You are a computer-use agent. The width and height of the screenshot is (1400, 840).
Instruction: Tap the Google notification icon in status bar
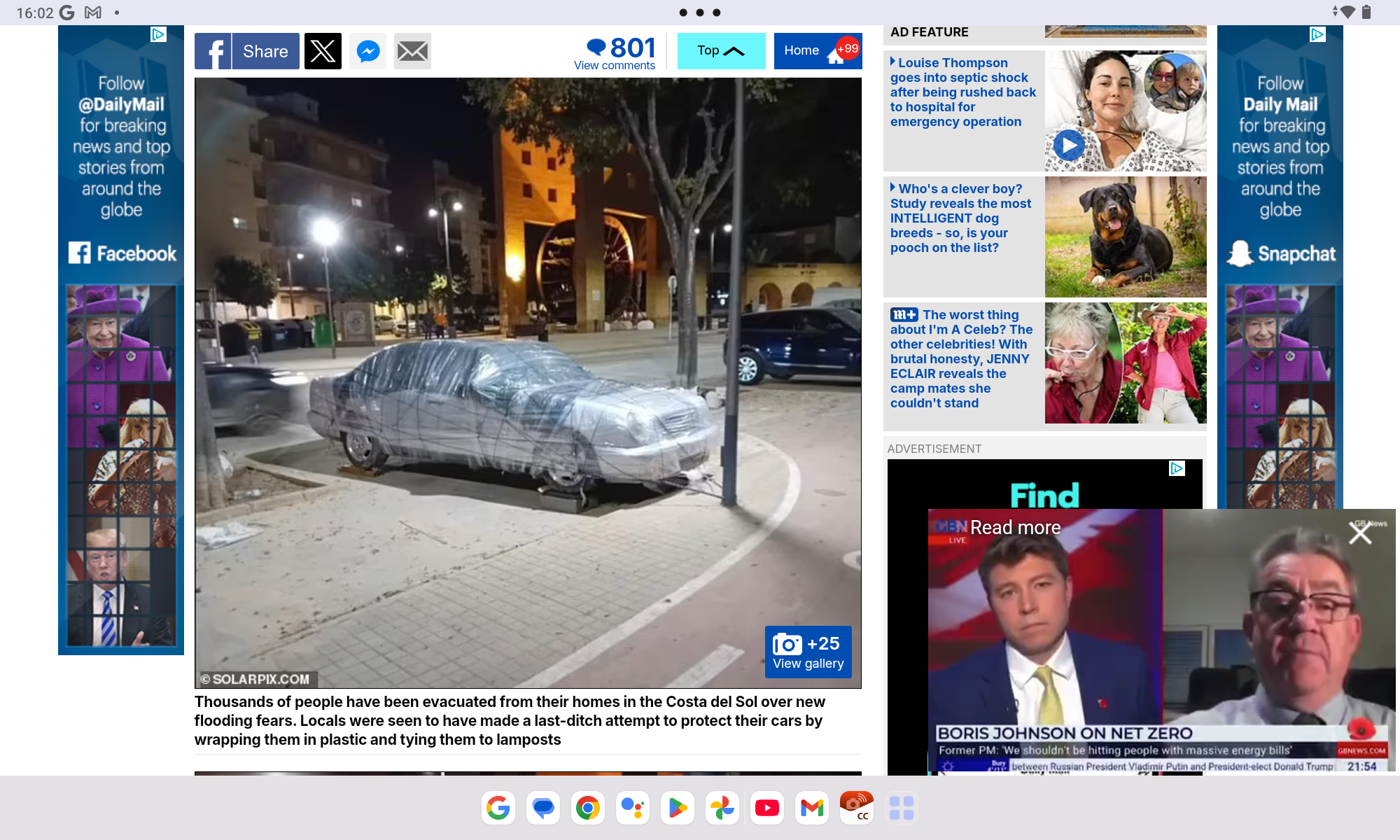(x=67, y=13)
